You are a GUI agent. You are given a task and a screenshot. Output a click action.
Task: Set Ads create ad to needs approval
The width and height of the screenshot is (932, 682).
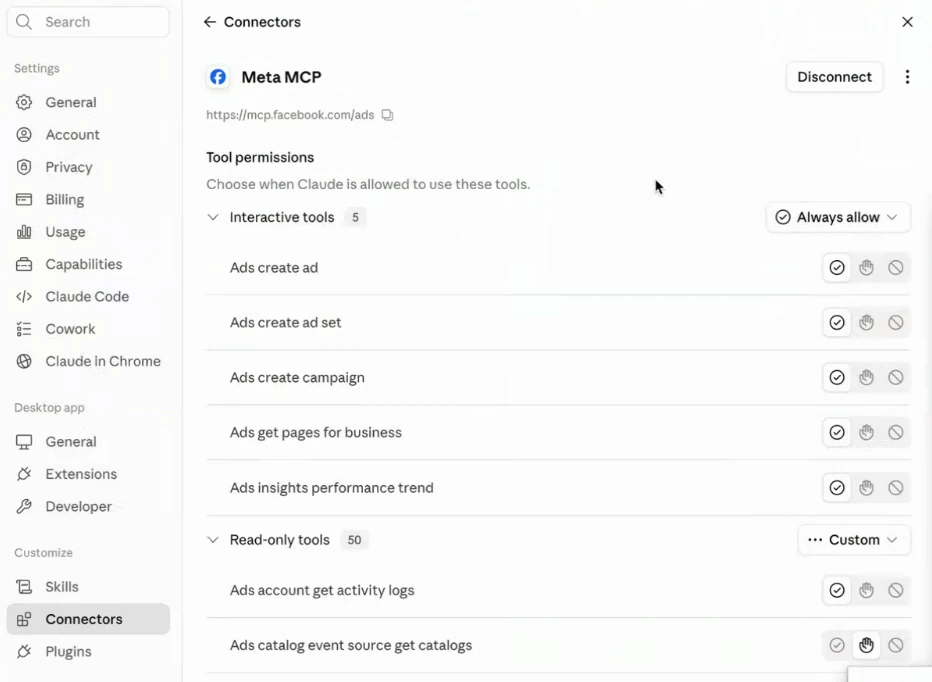[867, 268]
